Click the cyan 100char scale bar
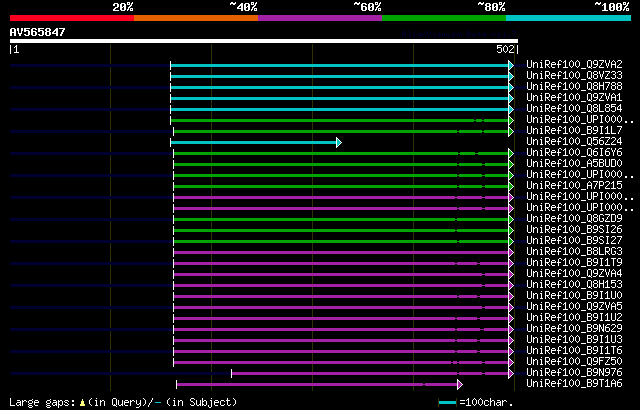Image resolution: width=640 pixels, height=410 pixels. tap(447, 403)
